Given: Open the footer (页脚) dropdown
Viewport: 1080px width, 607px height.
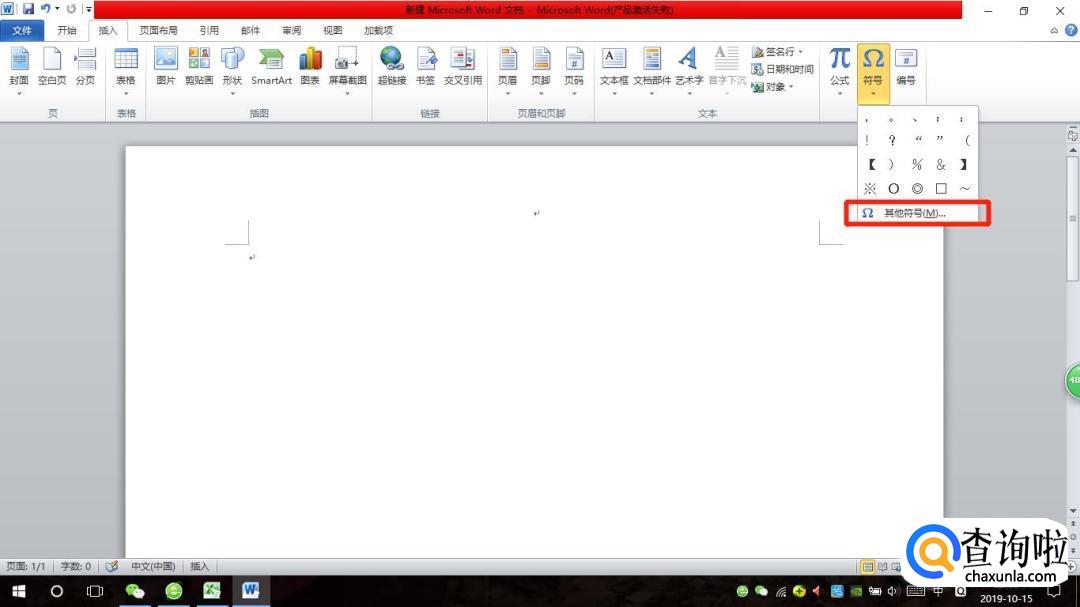Looking at the screenshot, I should click(541, 69).
